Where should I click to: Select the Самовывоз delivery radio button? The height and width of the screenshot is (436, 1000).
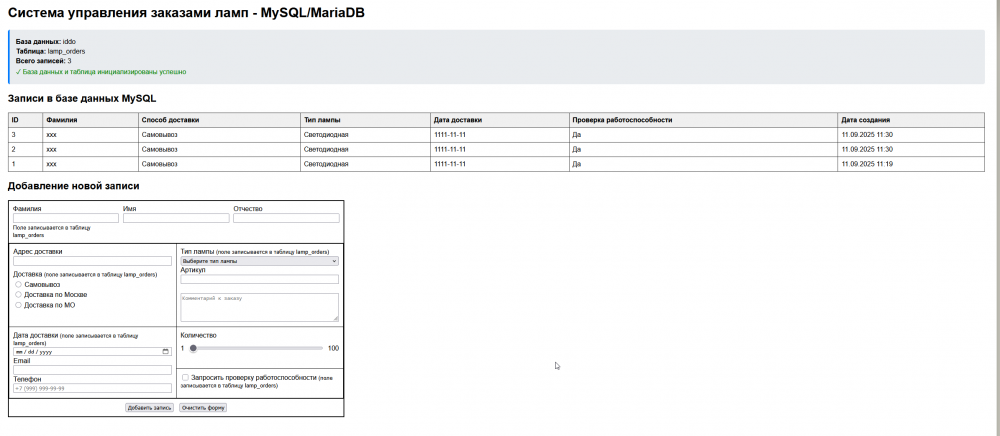tap(18, 284)
